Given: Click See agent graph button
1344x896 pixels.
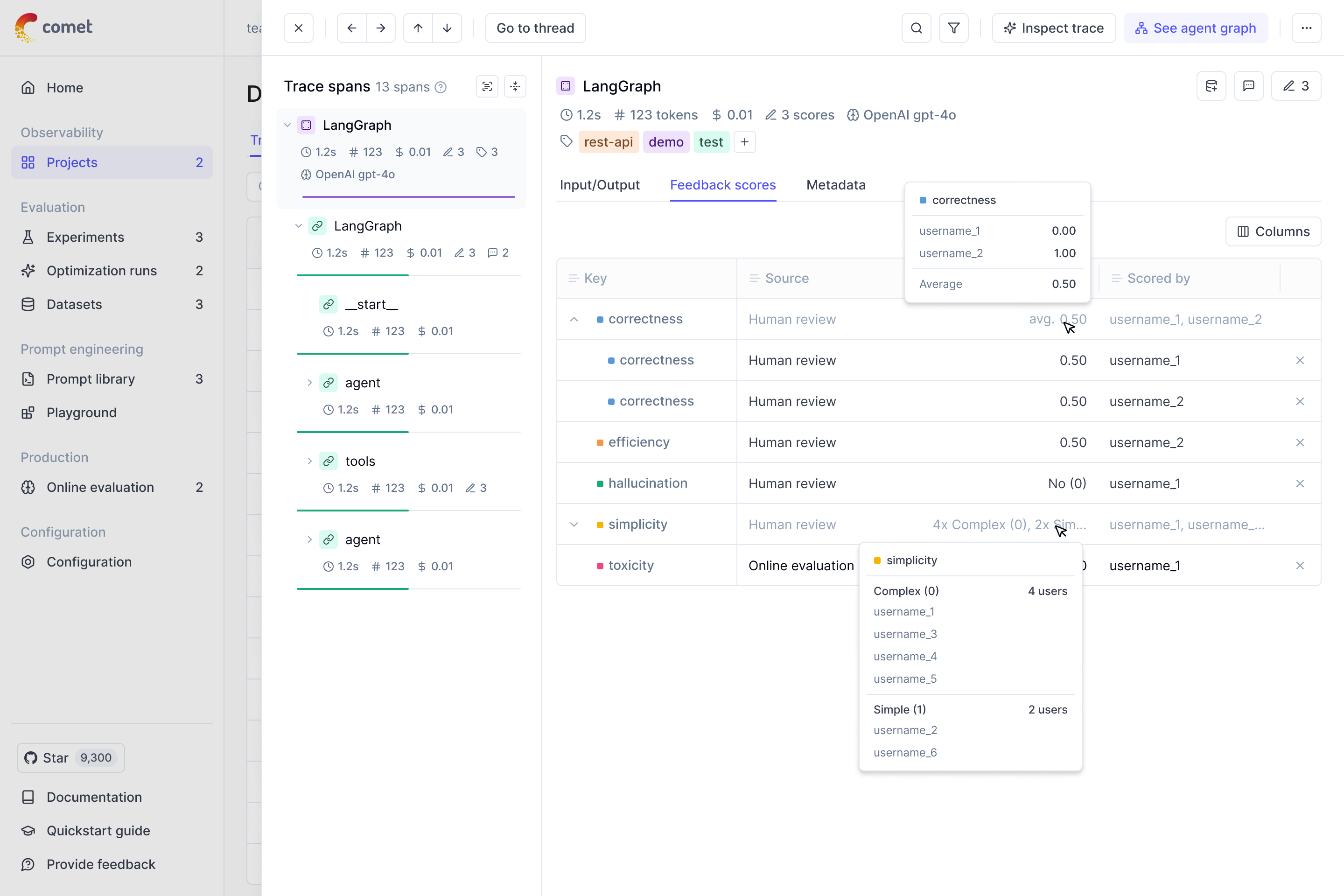Looking at the screenshot, I should point(1196,28).
